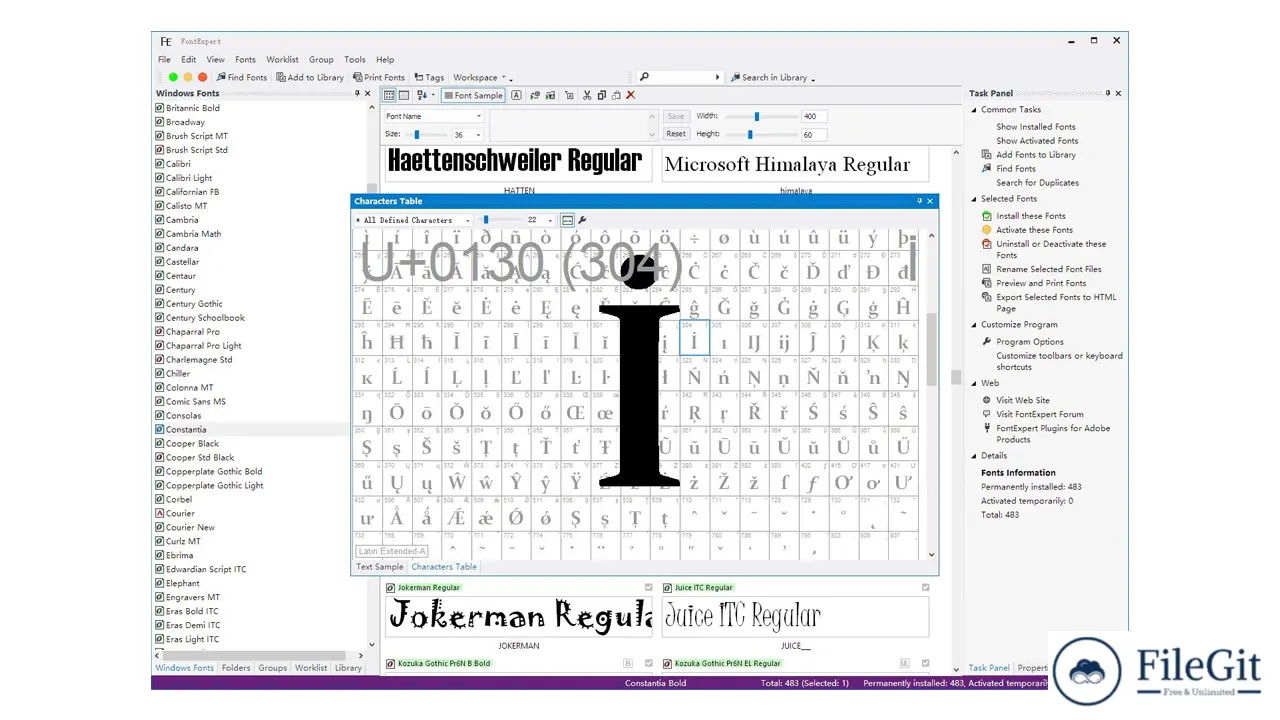This screenshot has width=1280, height=720.
Task: Click Uninstall or Deactivate these Fonts
Action: click(1044, 249)
